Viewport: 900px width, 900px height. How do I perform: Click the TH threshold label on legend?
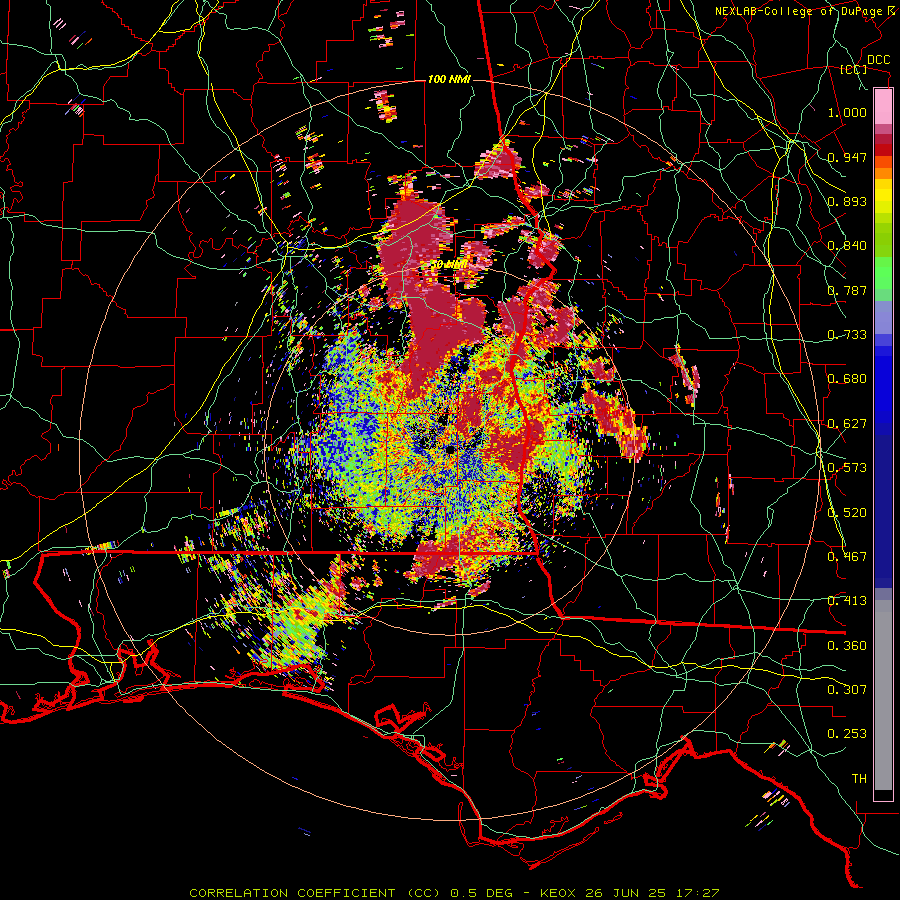(x=859, y=779)
